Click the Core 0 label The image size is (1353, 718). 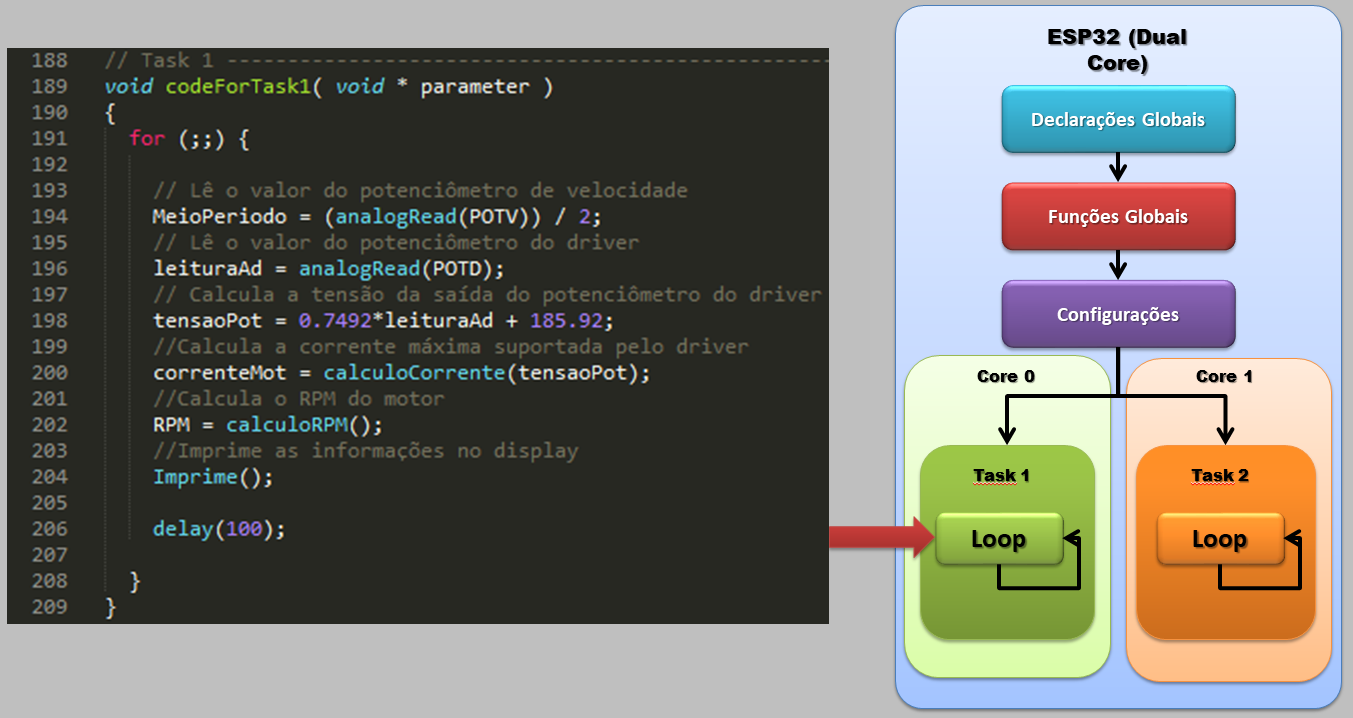[x=1006, y=377]
